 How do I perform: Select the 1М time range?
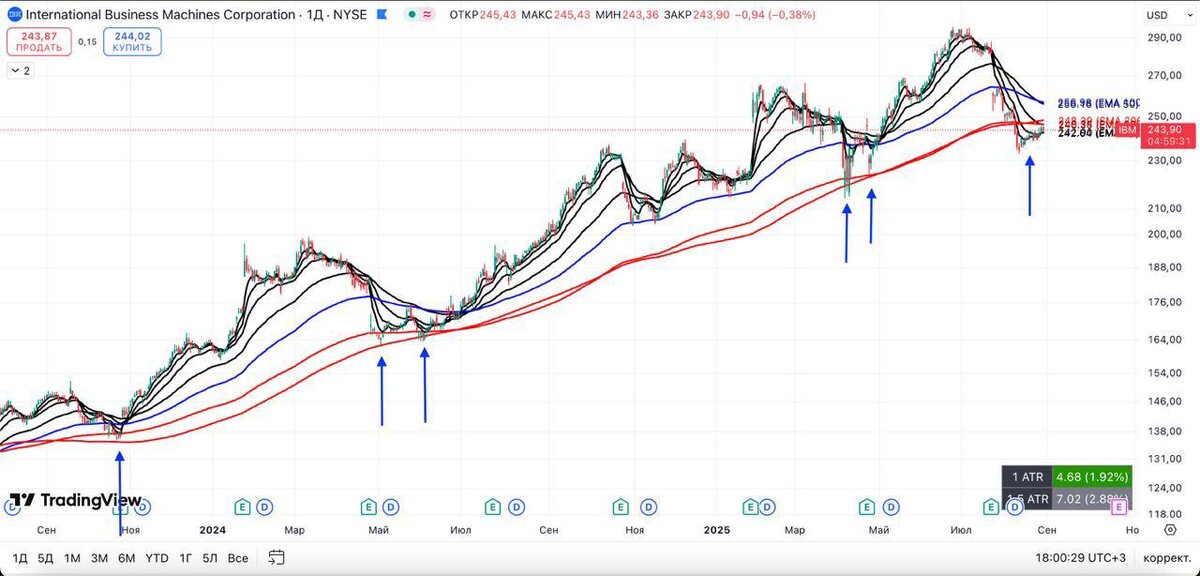(x=72, y=558)
